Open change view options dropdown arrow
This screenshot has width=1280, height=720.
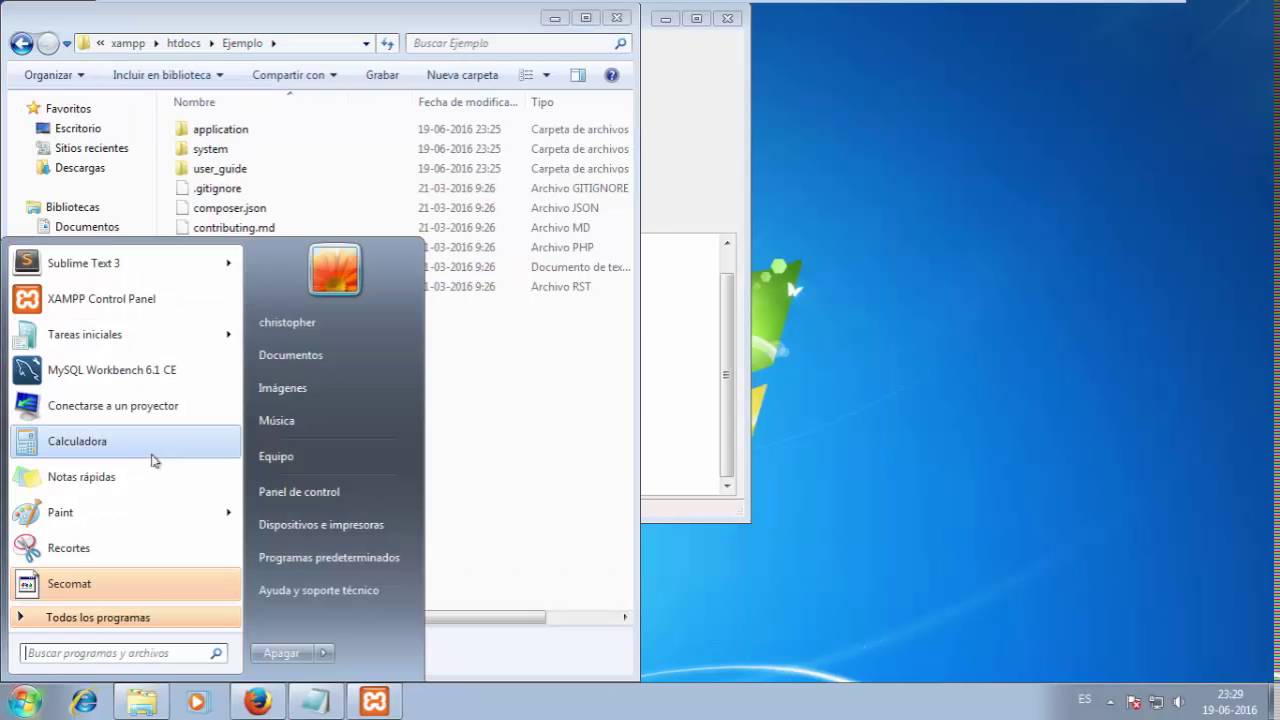[546, 75]
